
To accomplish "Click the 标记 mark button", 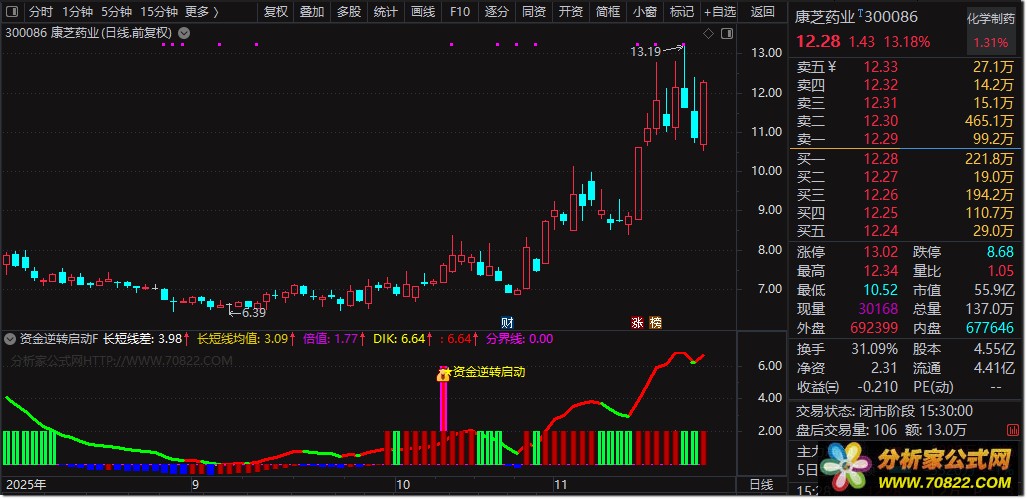I will point(682,12).
